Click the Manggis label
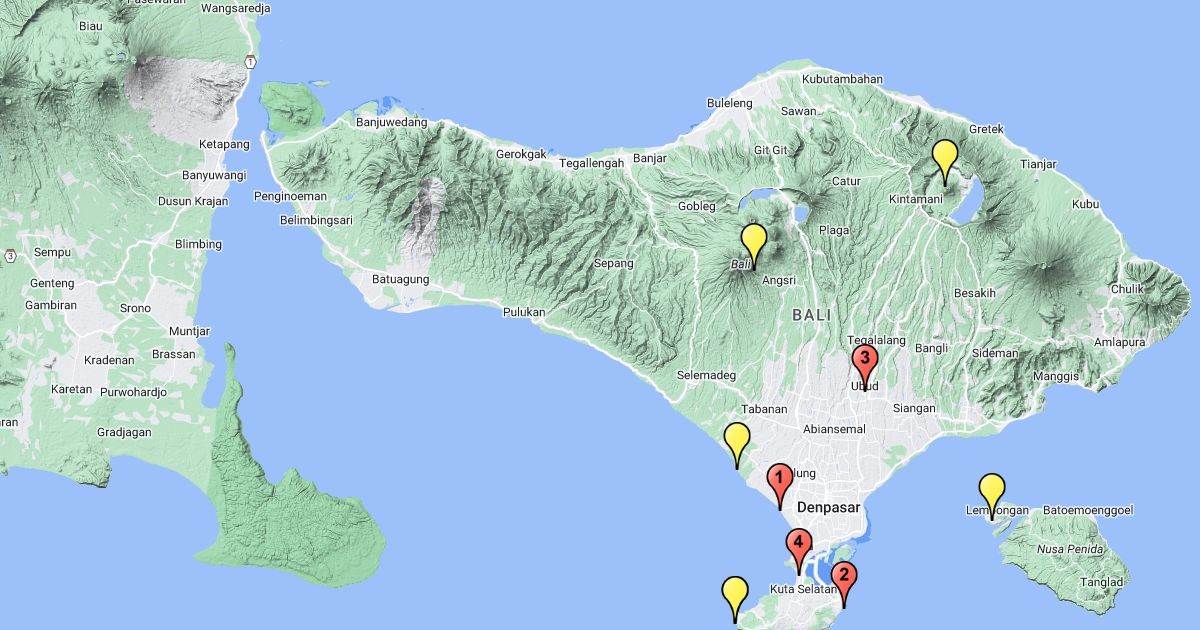 tap(1056, 377)
